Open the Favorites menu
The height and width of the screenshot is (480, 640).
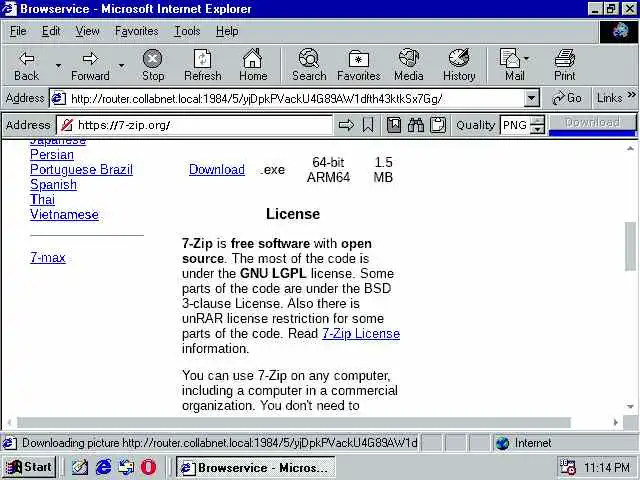point(136,31)
